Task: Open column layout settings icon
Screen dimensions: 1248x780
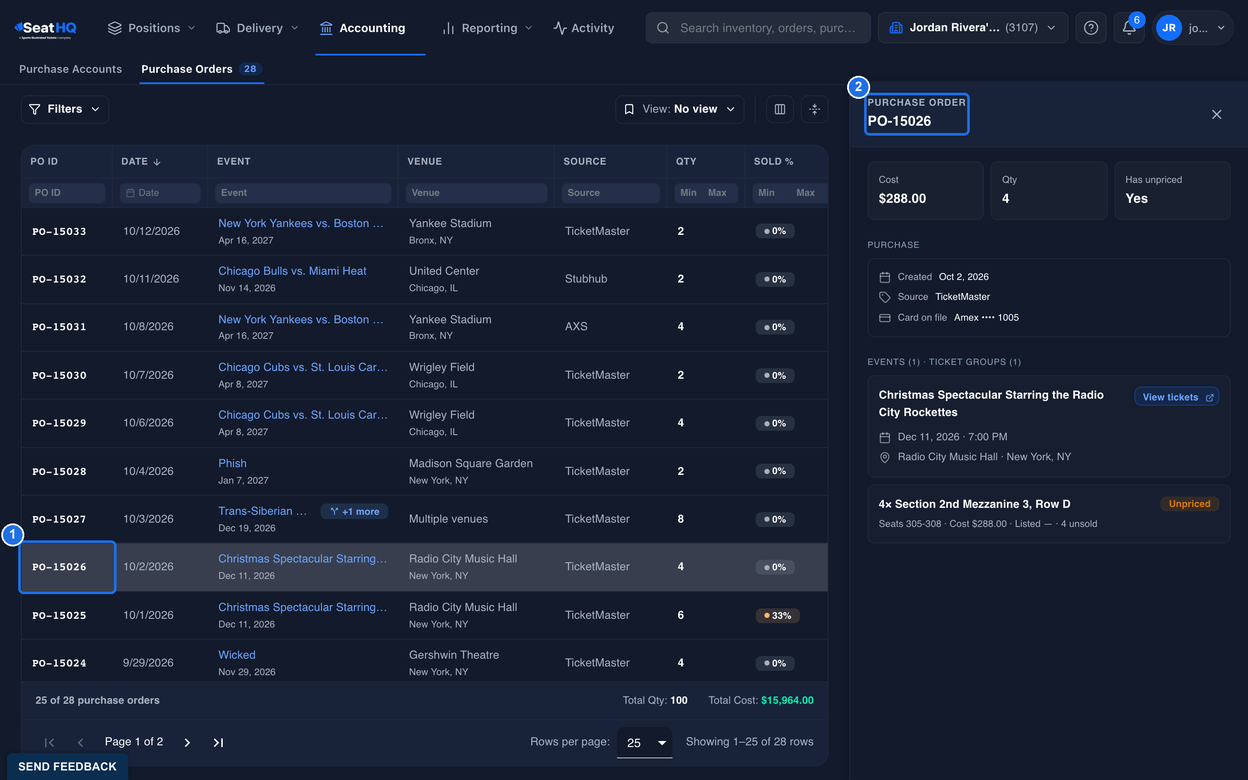Action: 780,109
